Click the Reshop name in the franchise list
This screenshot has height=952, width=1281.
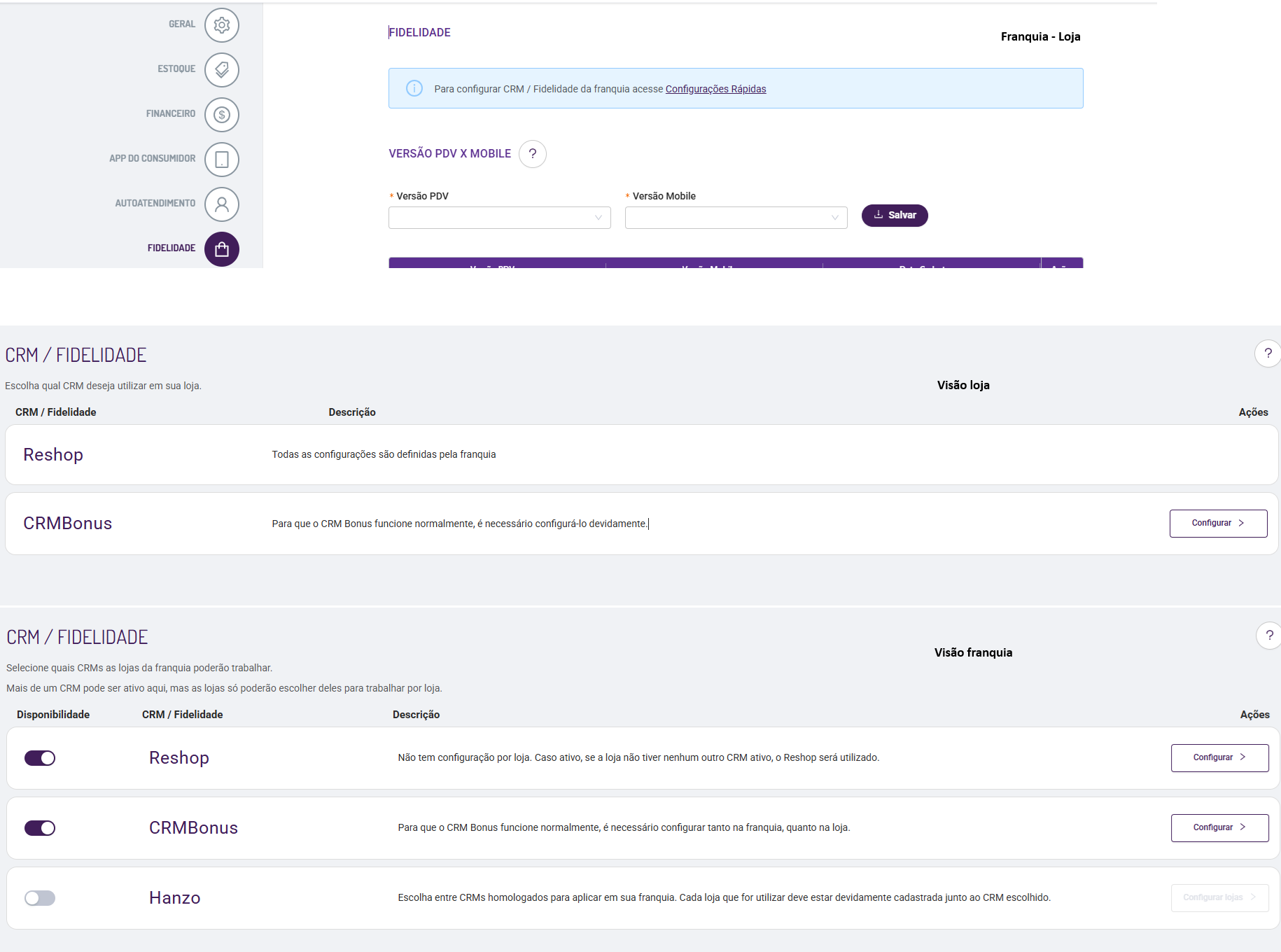(179, 758)
